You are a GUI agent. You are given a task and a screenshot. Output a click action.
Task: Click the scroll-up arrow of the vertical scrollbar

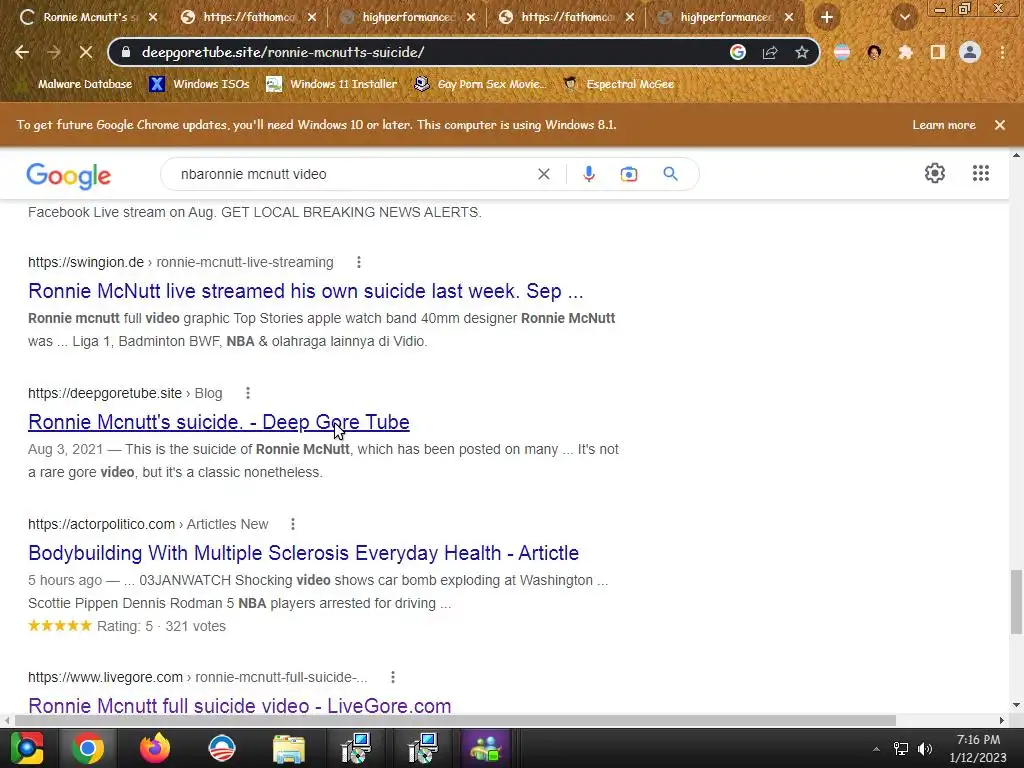tap(1016, 155)
